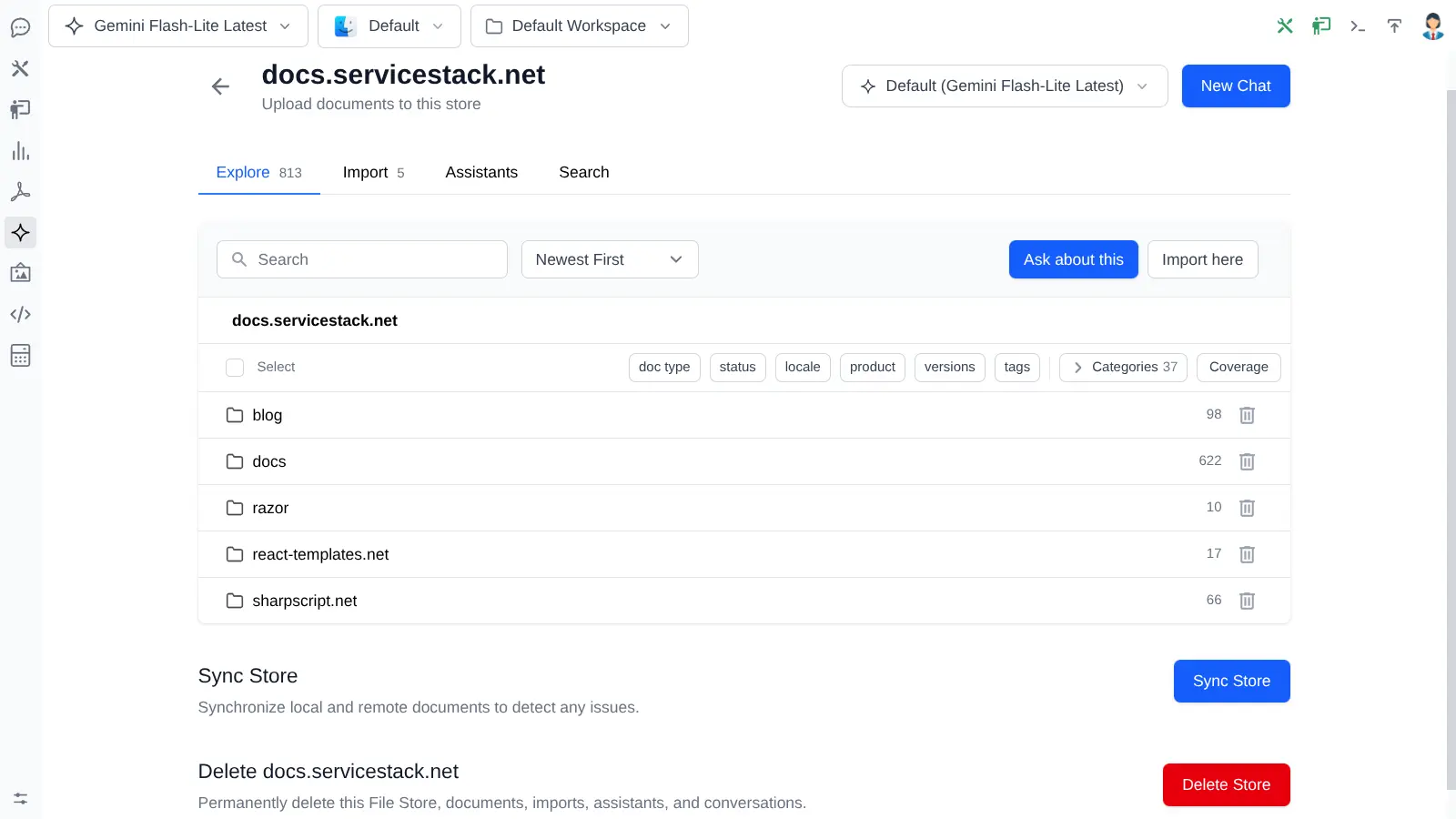
Task: Open the Default profile dropdown
Action: pyautogui.click(x=389, y=25)
